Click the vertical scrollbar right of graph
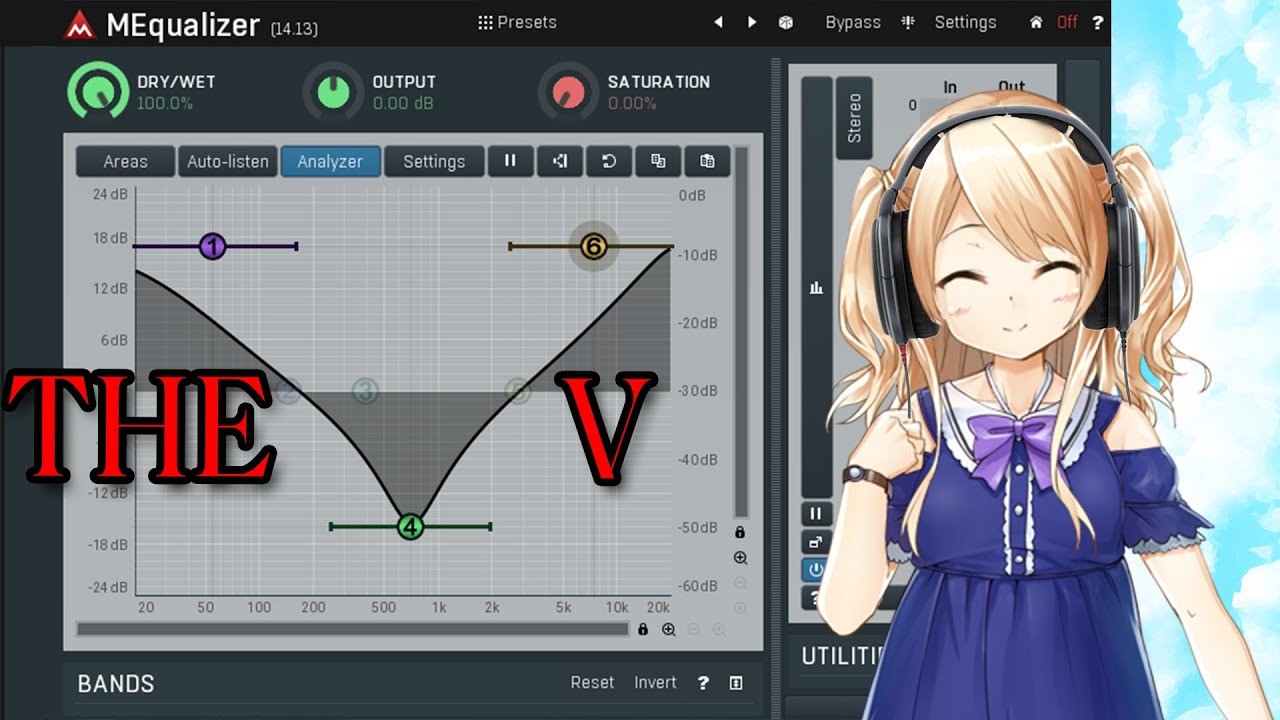The image size is (1280, 720). tap(740, 333)
